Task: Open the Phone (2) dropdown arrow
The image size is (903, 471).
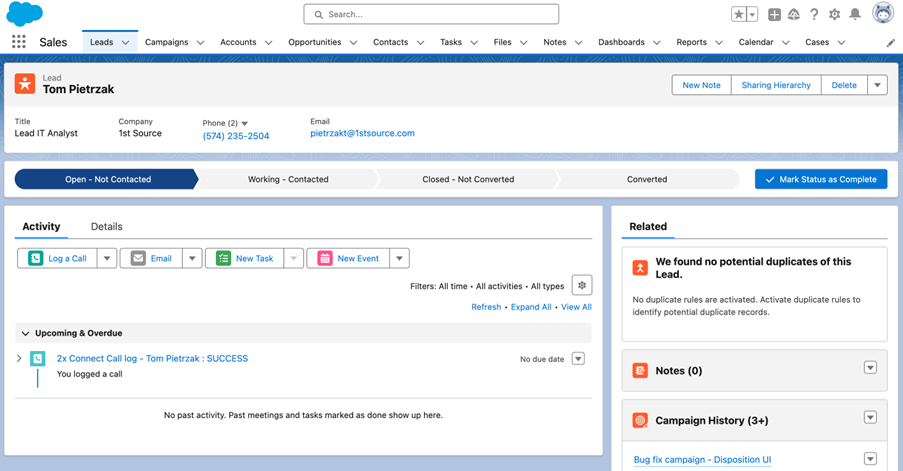Action: click(x=245, y=123)
